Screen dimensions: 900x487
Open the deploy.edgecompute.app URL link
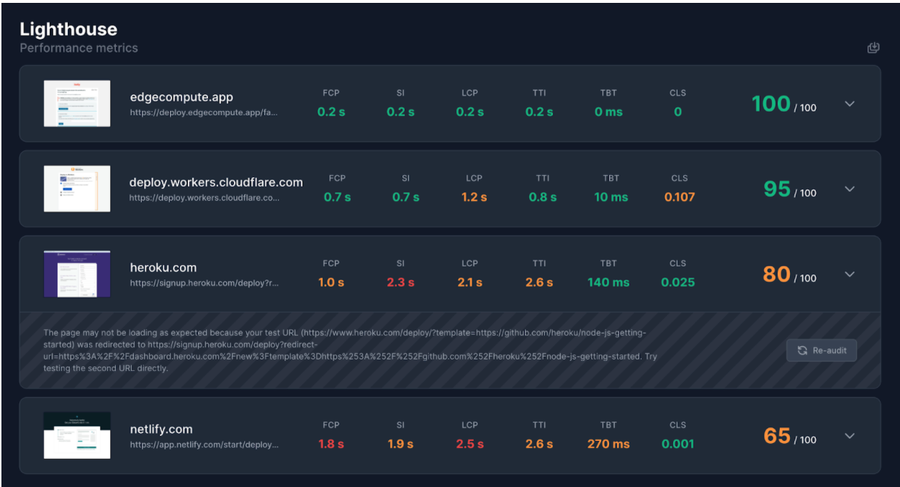coord(204,113)
